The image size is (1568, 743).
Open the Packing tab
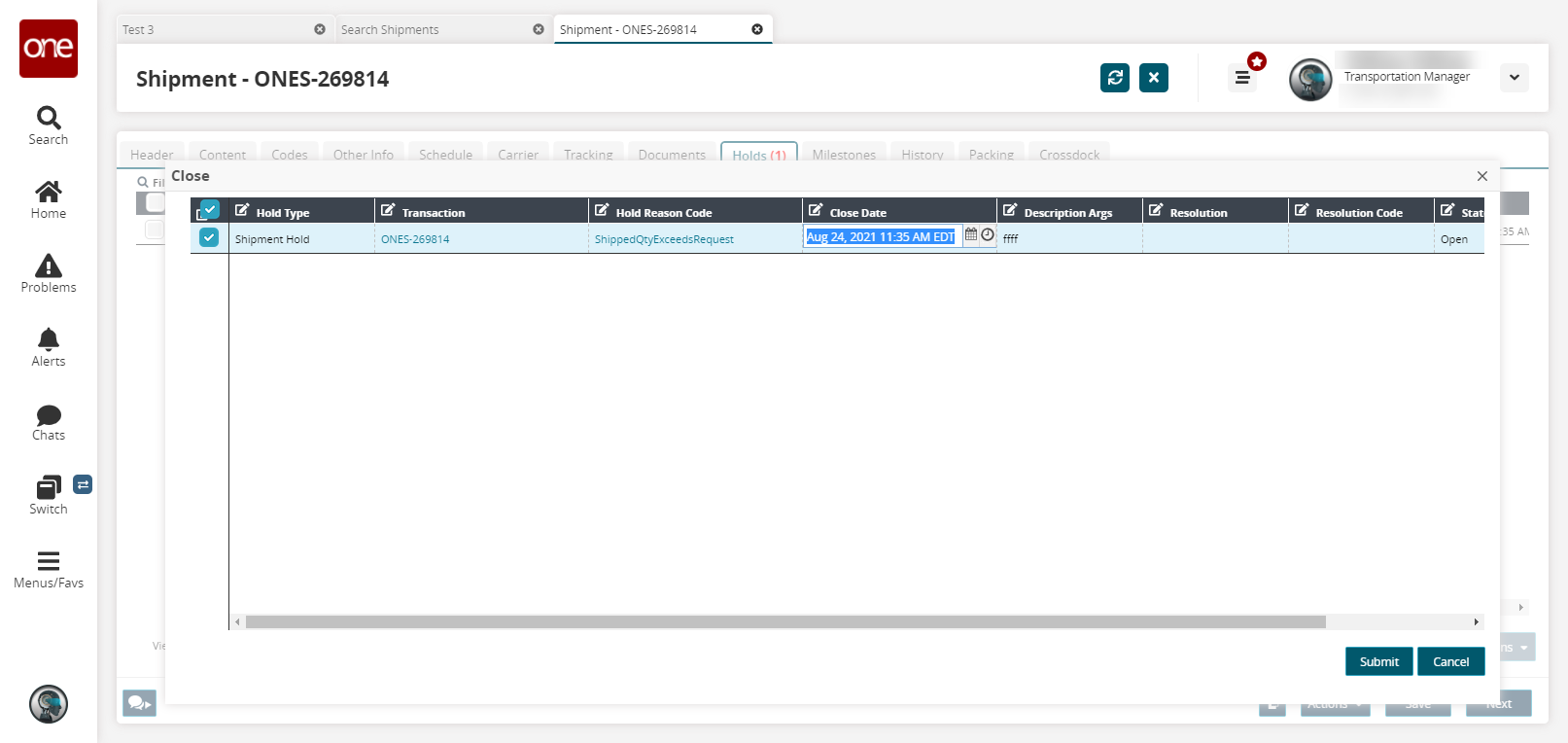(992, 155)
